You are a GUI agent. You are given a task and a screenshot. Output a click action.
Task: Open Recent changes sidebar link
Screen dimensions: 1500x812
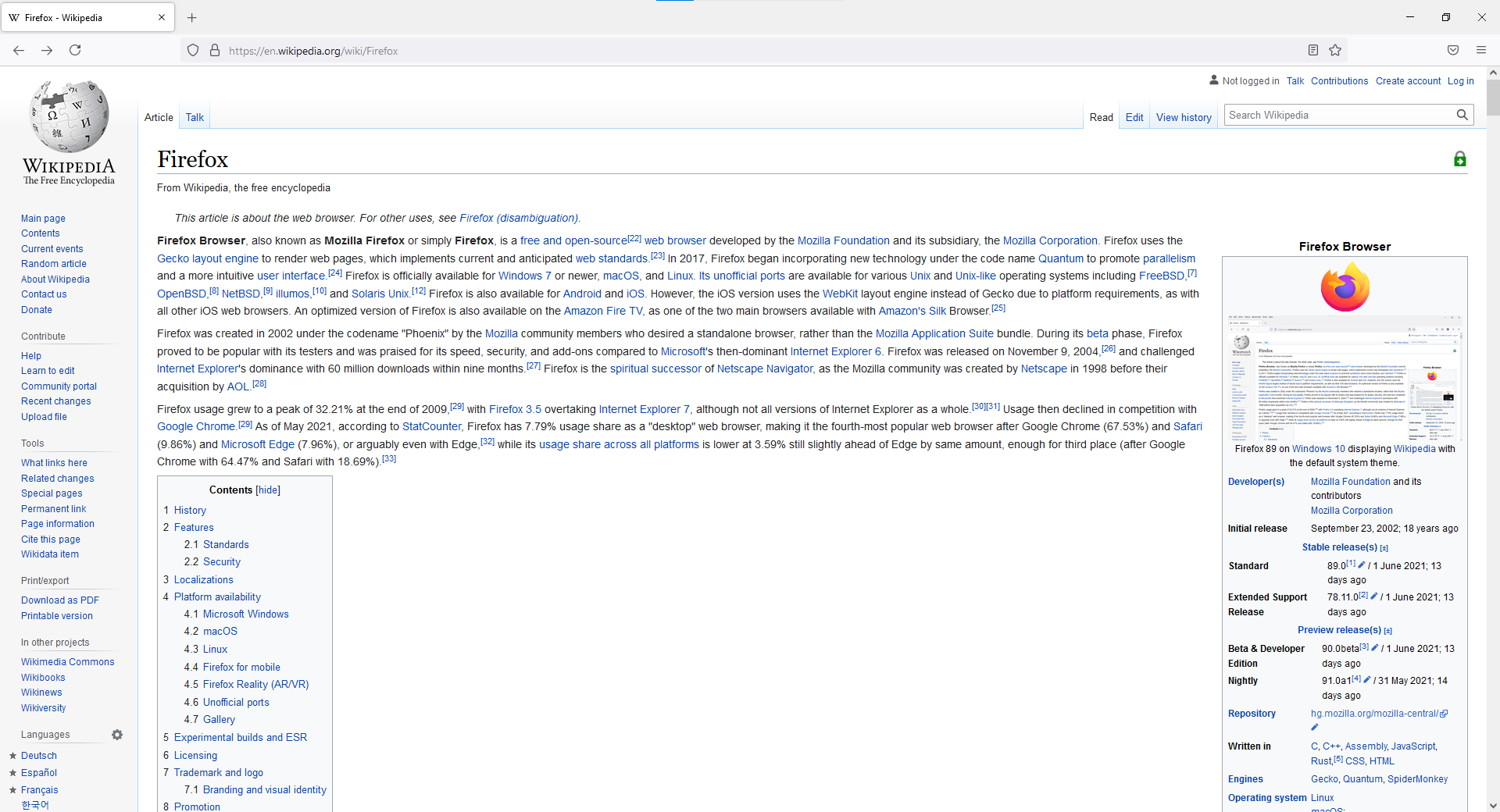55,401
